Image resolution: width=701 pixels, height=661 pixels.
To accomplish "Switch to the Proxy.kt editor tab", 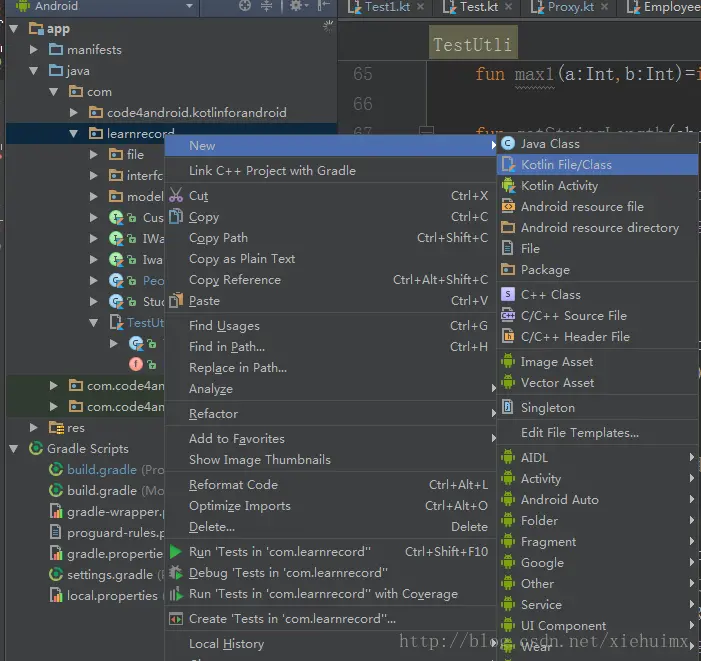I will 562,7.
